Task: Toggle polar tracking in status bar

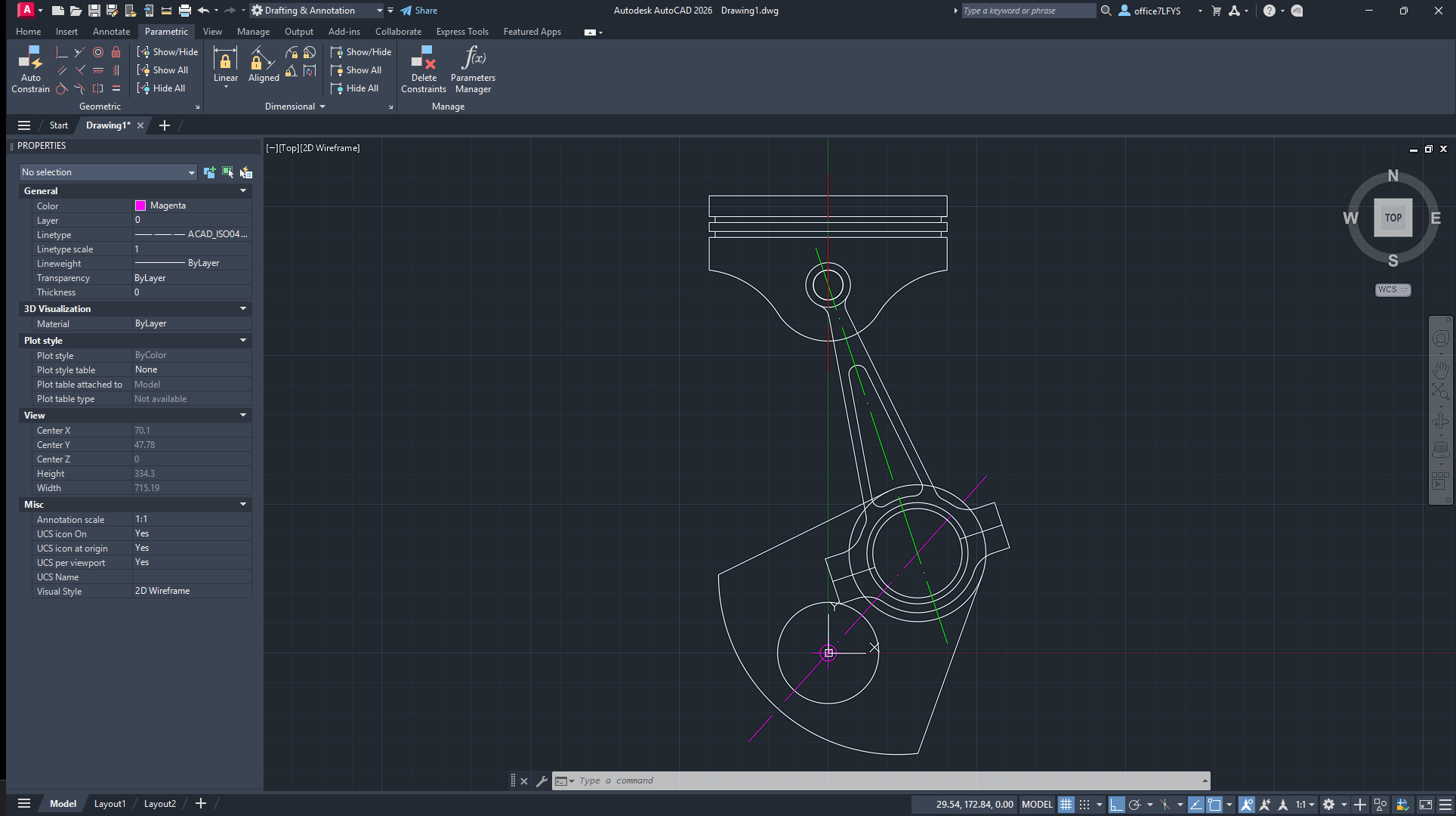Action: pyautogui.click(x=1134, y=805)
